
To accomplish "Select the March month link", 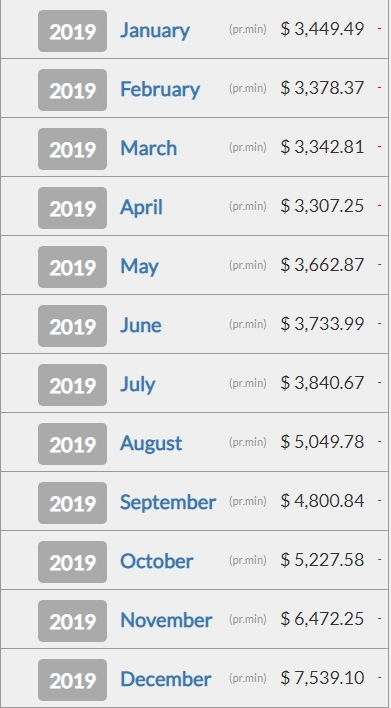I will [149, 148].
